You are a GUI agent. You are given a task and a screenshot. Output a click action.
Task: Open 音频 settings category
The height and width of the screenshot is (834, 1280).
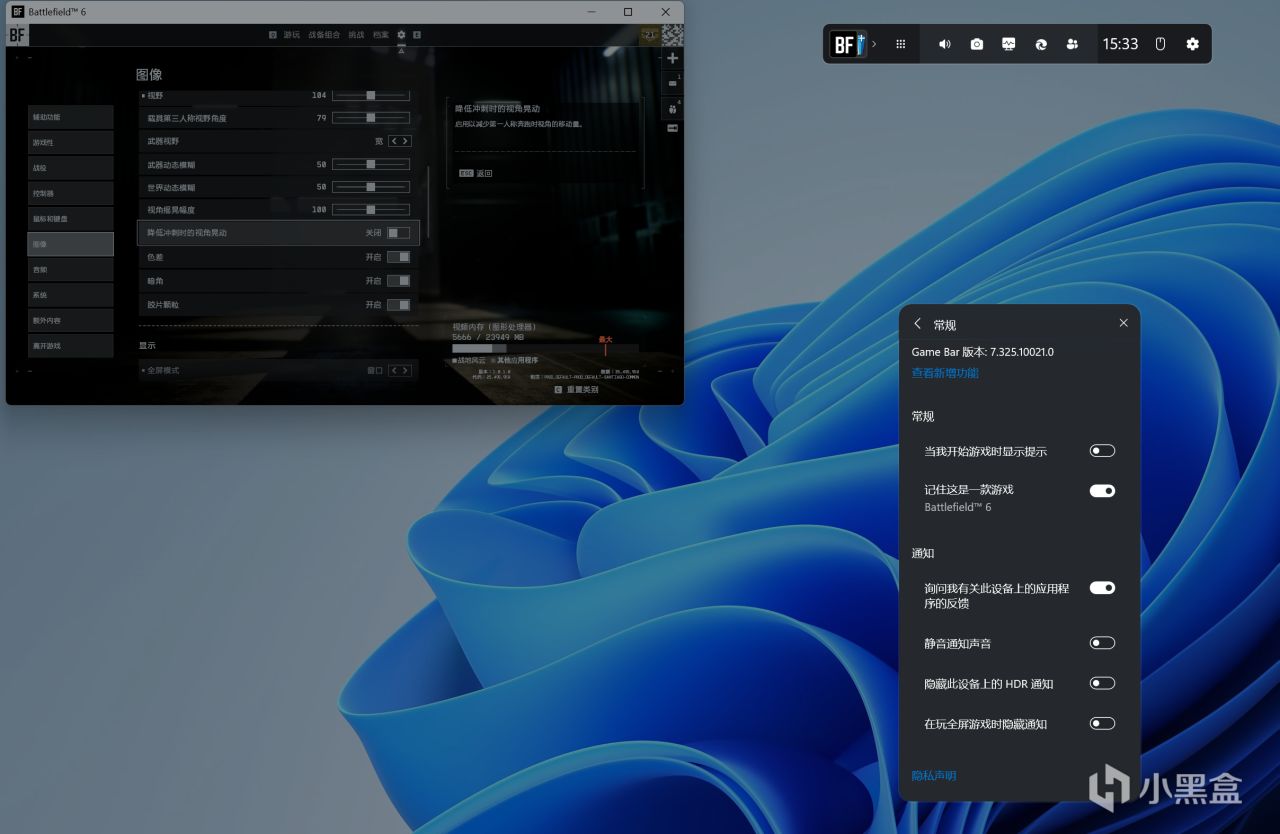(71, 269)
